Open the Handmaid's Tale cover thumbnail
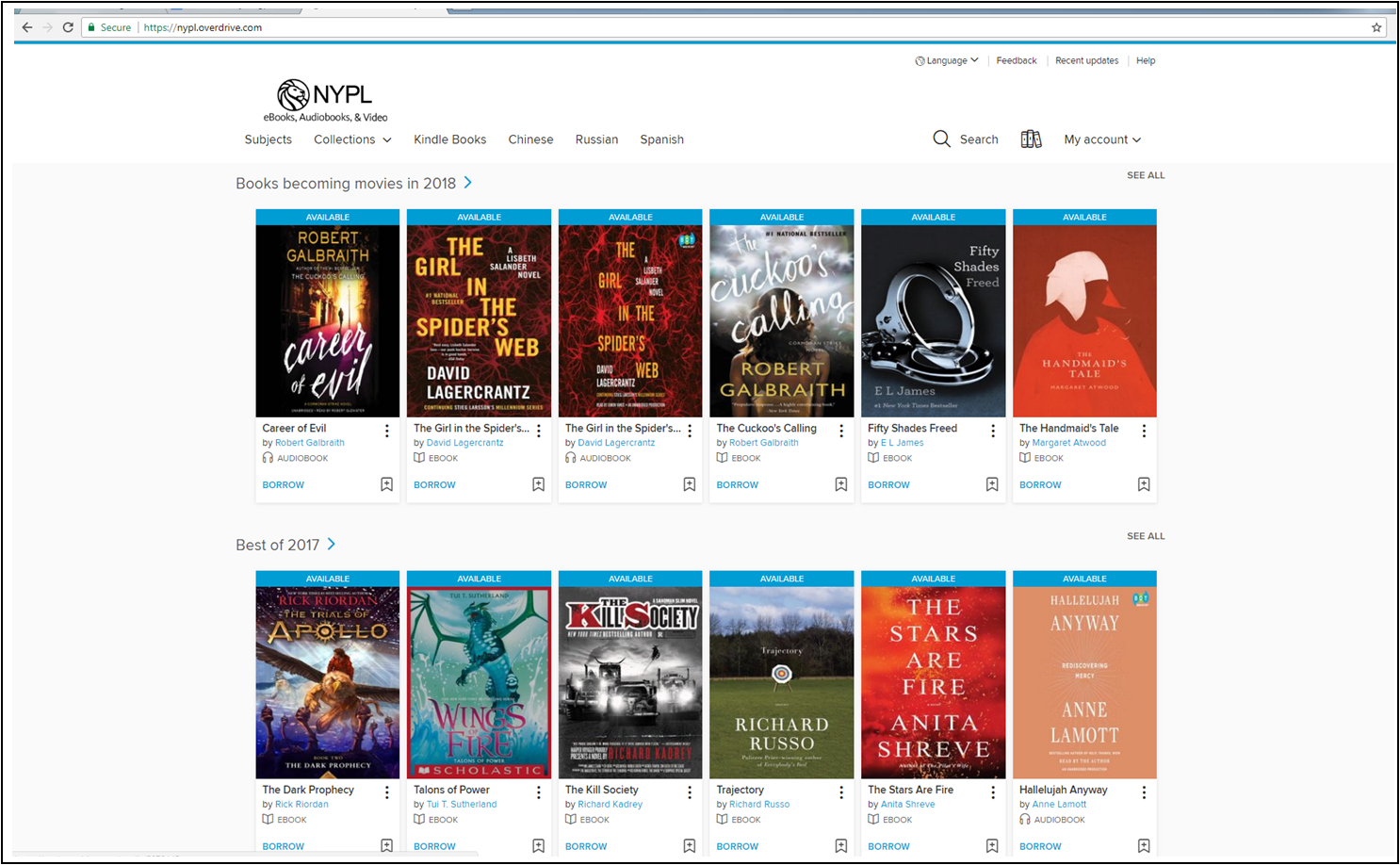 click(1084, 321)
